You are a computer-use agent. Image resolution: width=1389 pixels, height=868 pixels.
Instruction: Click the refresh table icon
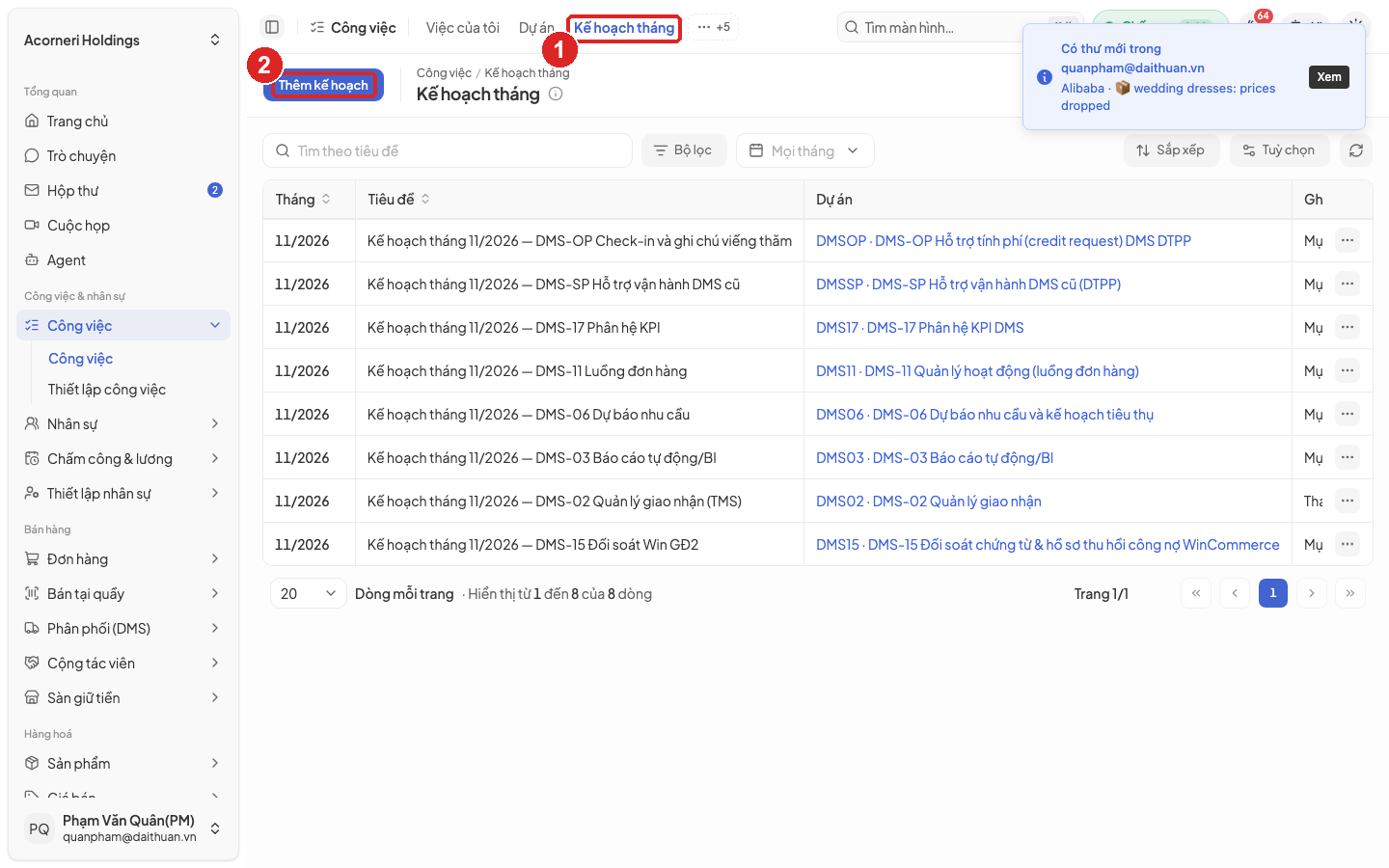click(x=1356, y=150)
